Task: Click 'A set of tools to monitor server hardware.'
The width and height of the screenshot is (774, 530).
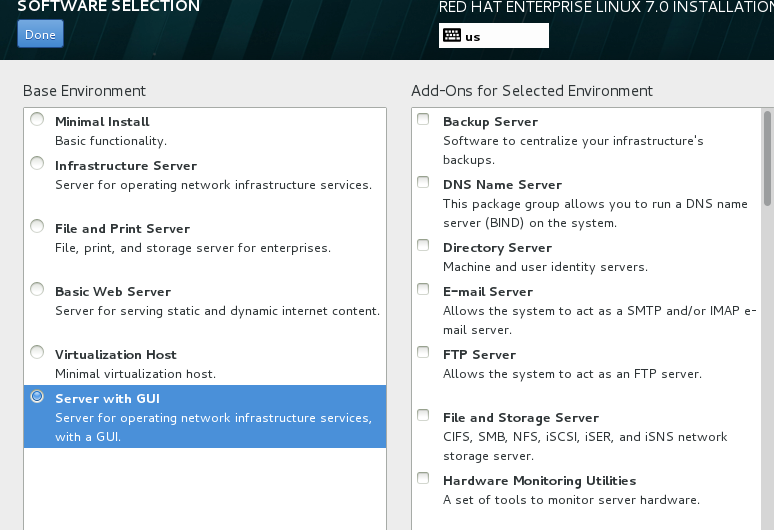Action: coord(572,500)
